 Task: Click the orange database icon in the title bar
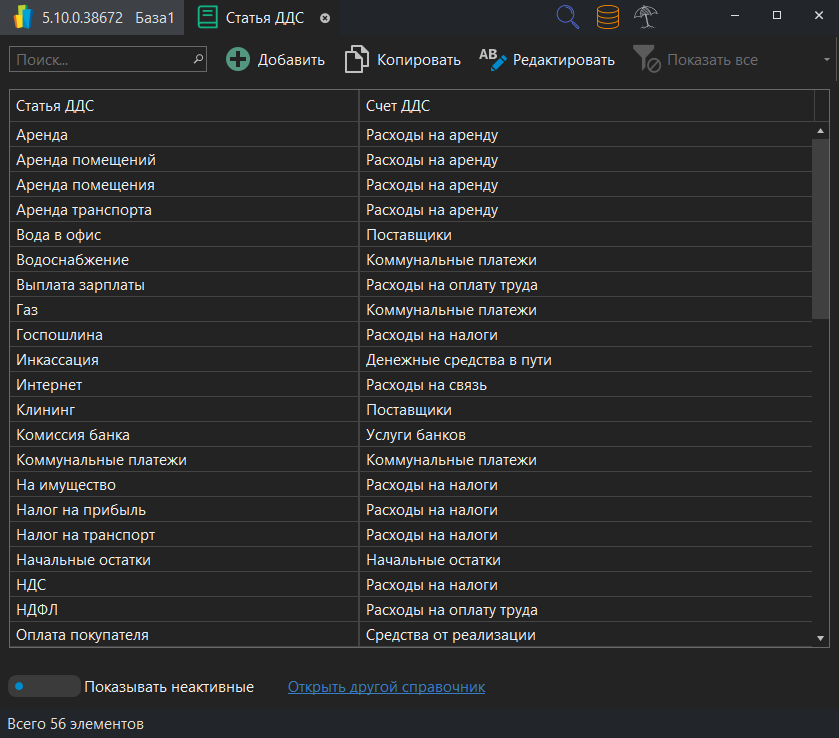tap(607, 16)
